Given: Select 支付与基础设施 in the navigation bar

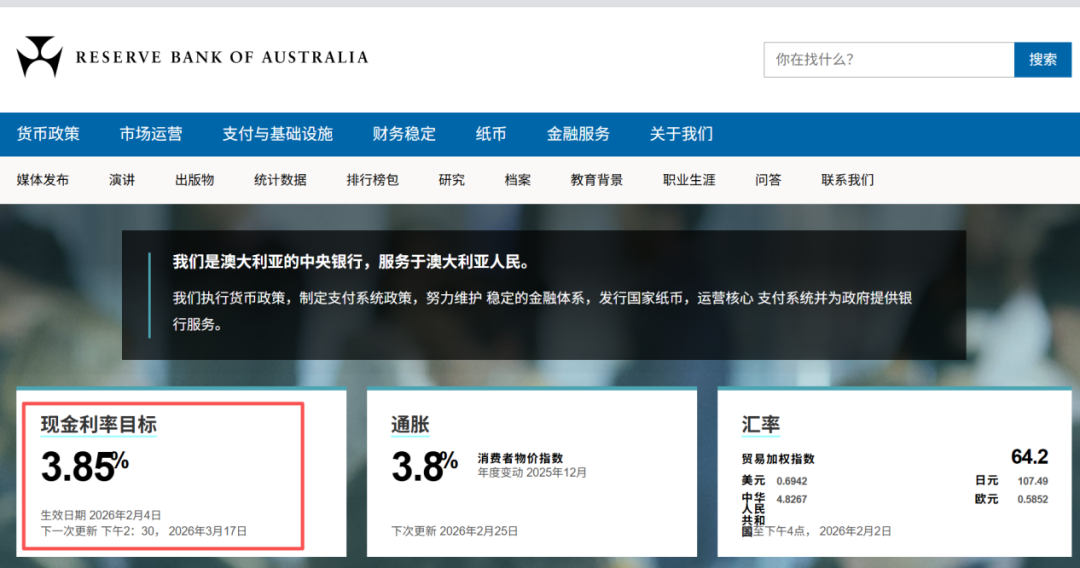Looking at the screenshot, I should click(x=277, y=134).
